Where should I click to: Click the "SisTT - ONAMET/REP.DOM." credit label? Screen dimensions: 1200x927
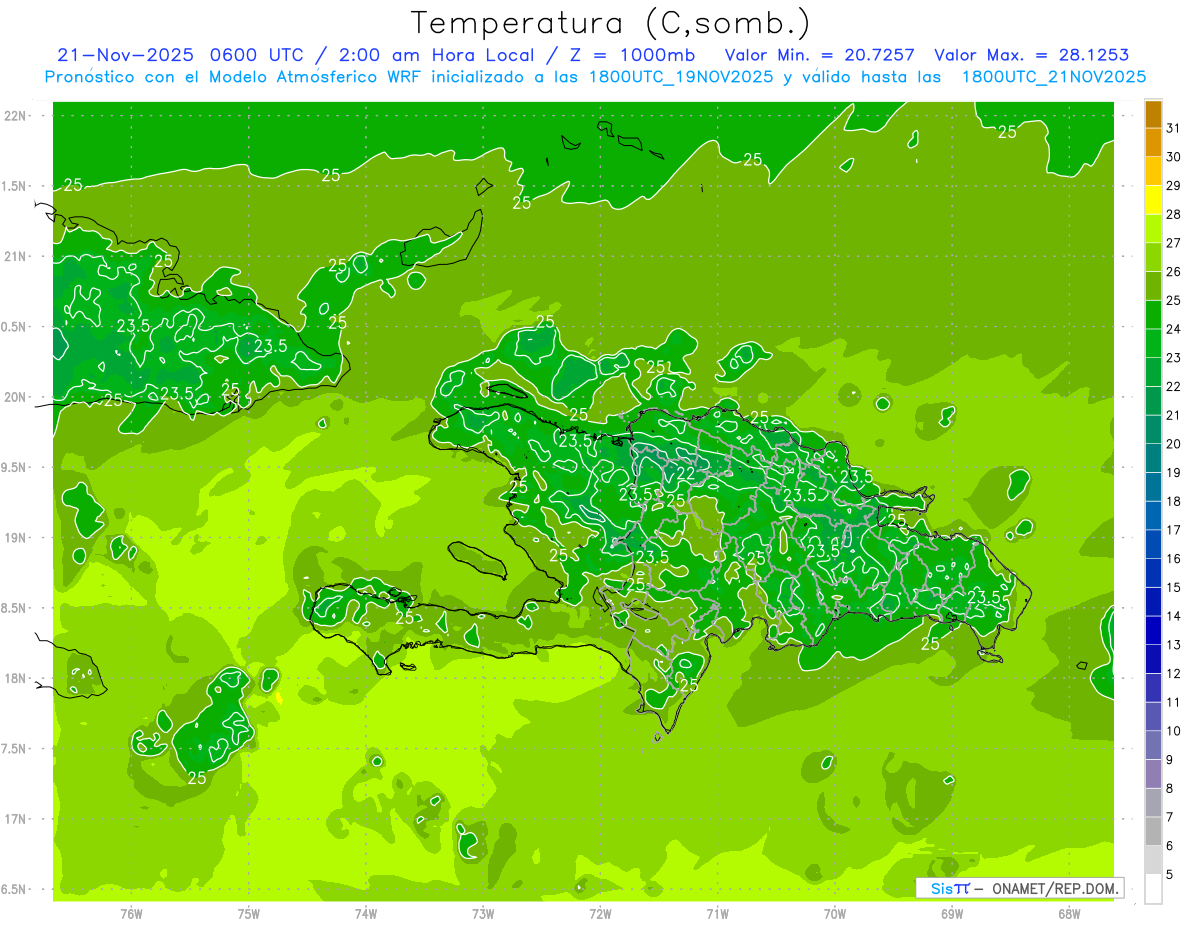[x=1020, y=888]
